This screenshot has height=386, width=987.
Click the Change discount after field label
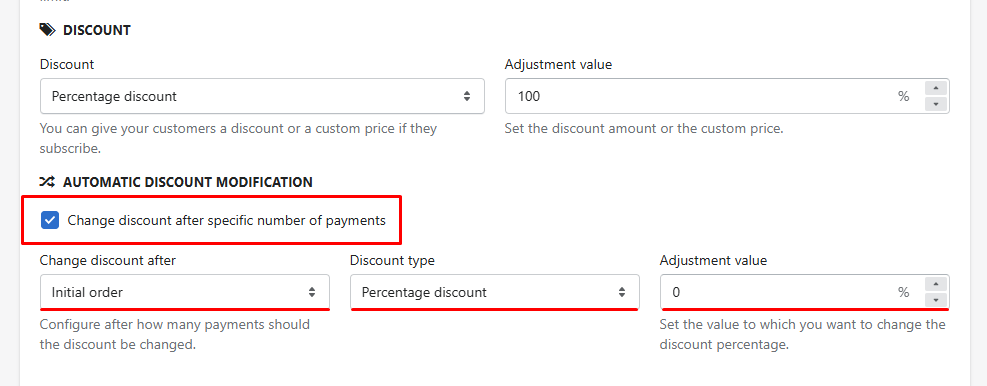[108, 261]
